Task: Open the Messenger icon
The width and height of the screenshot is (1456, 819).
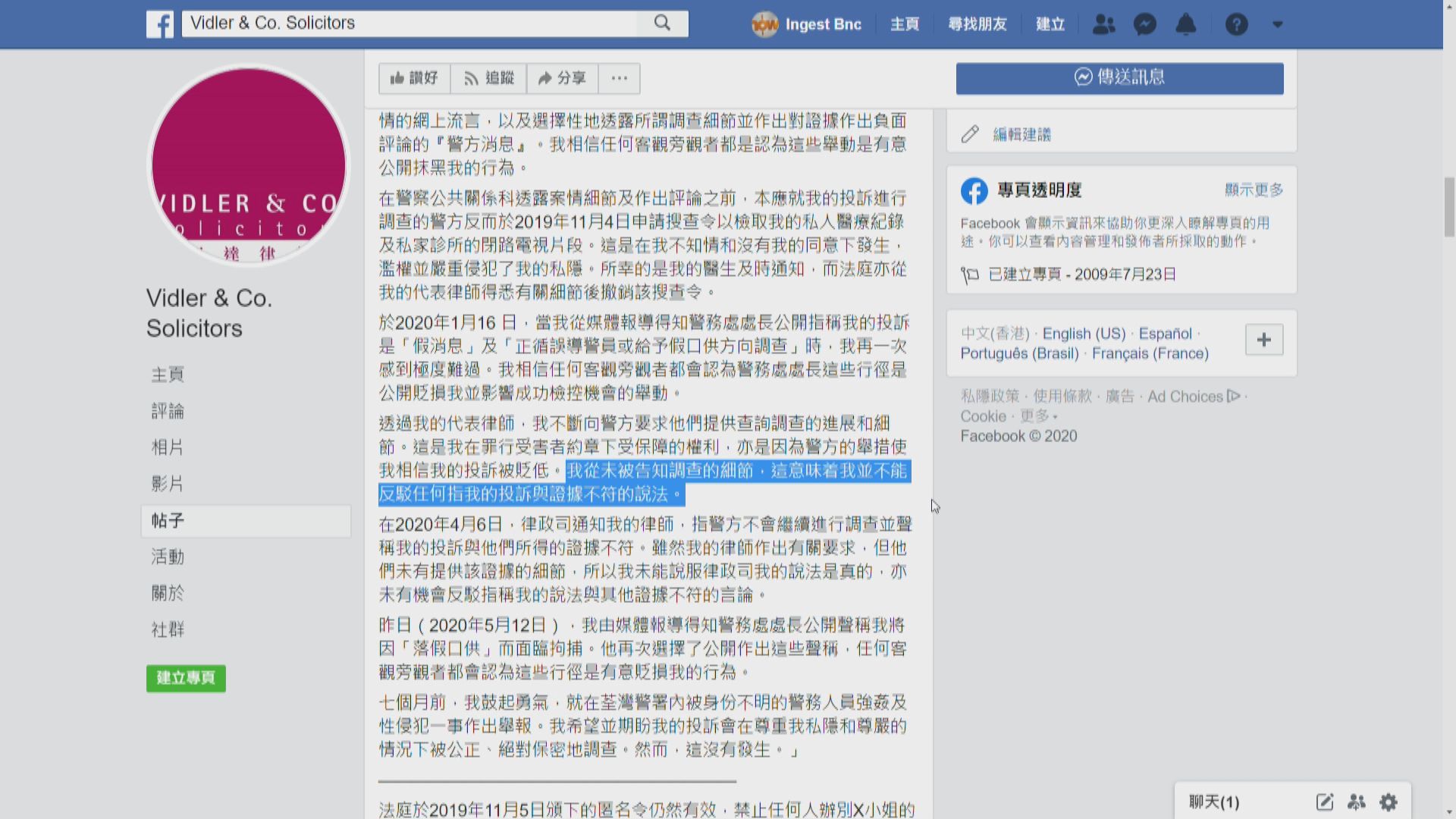Action: [1144, 24]
